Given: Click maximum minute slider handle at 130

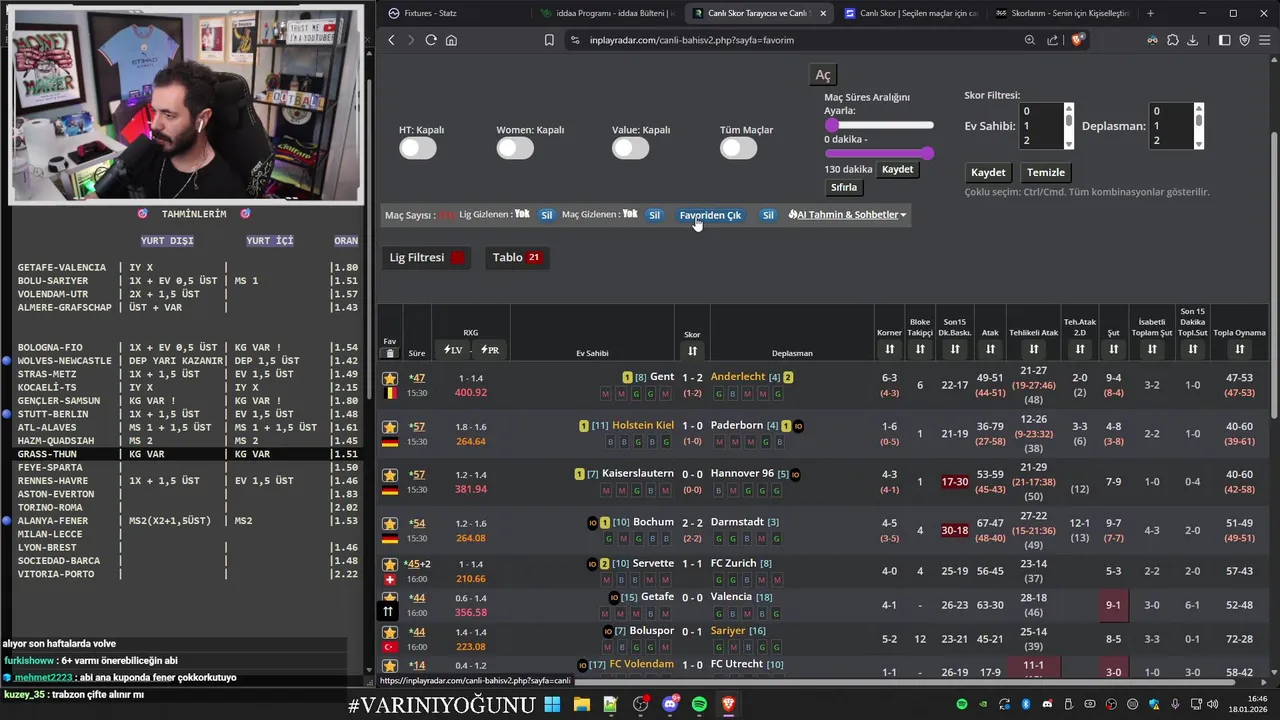Looking at the screenshot, I should 928,153.
